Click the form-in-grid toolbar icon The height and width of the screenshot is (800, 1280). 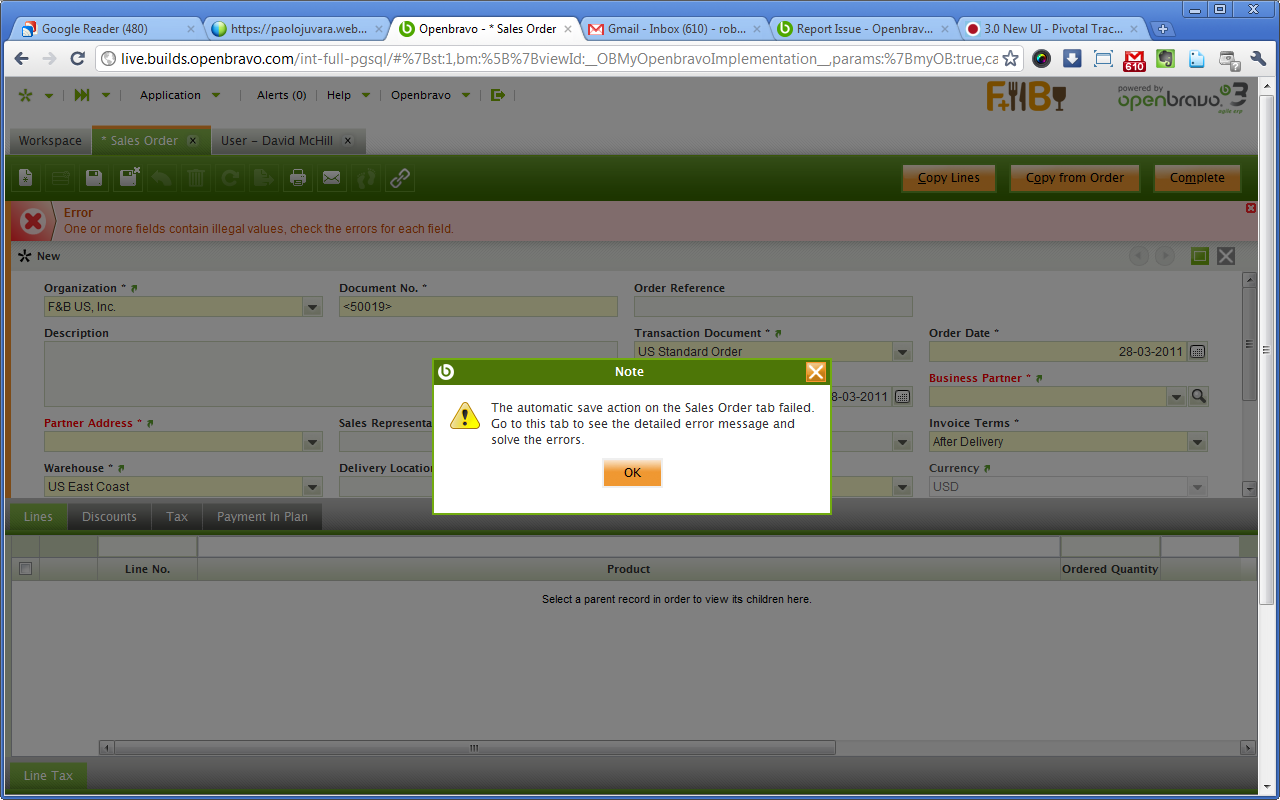[60, 178]
